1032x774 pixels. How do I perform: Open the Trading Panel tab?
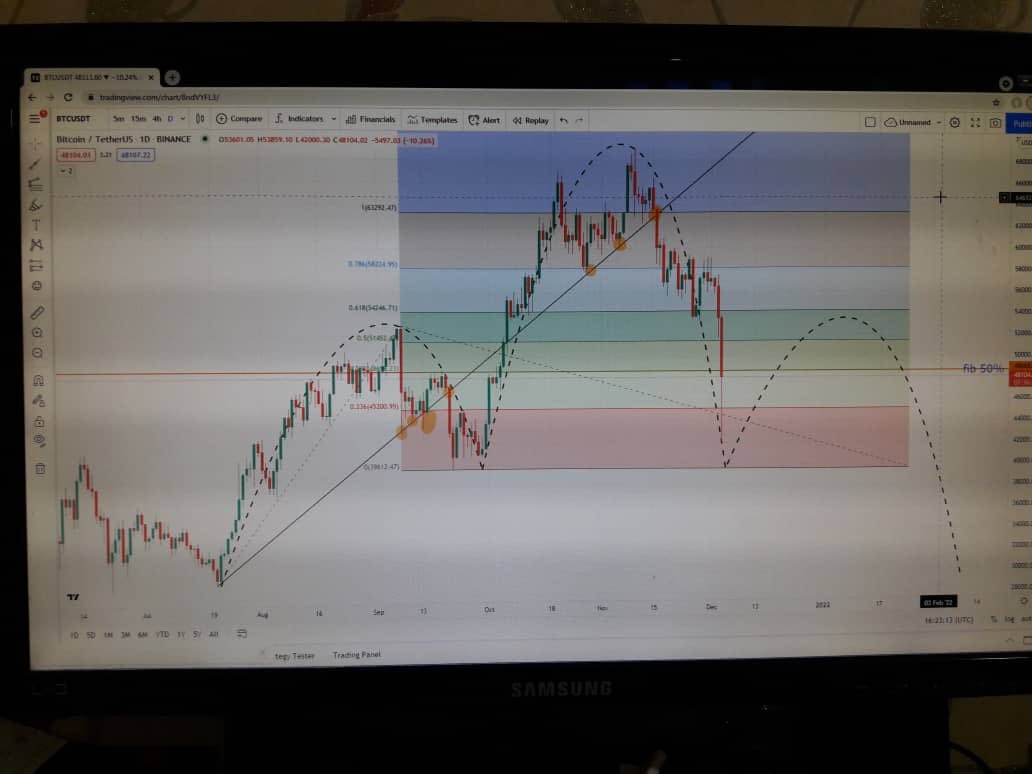point(357,655)
